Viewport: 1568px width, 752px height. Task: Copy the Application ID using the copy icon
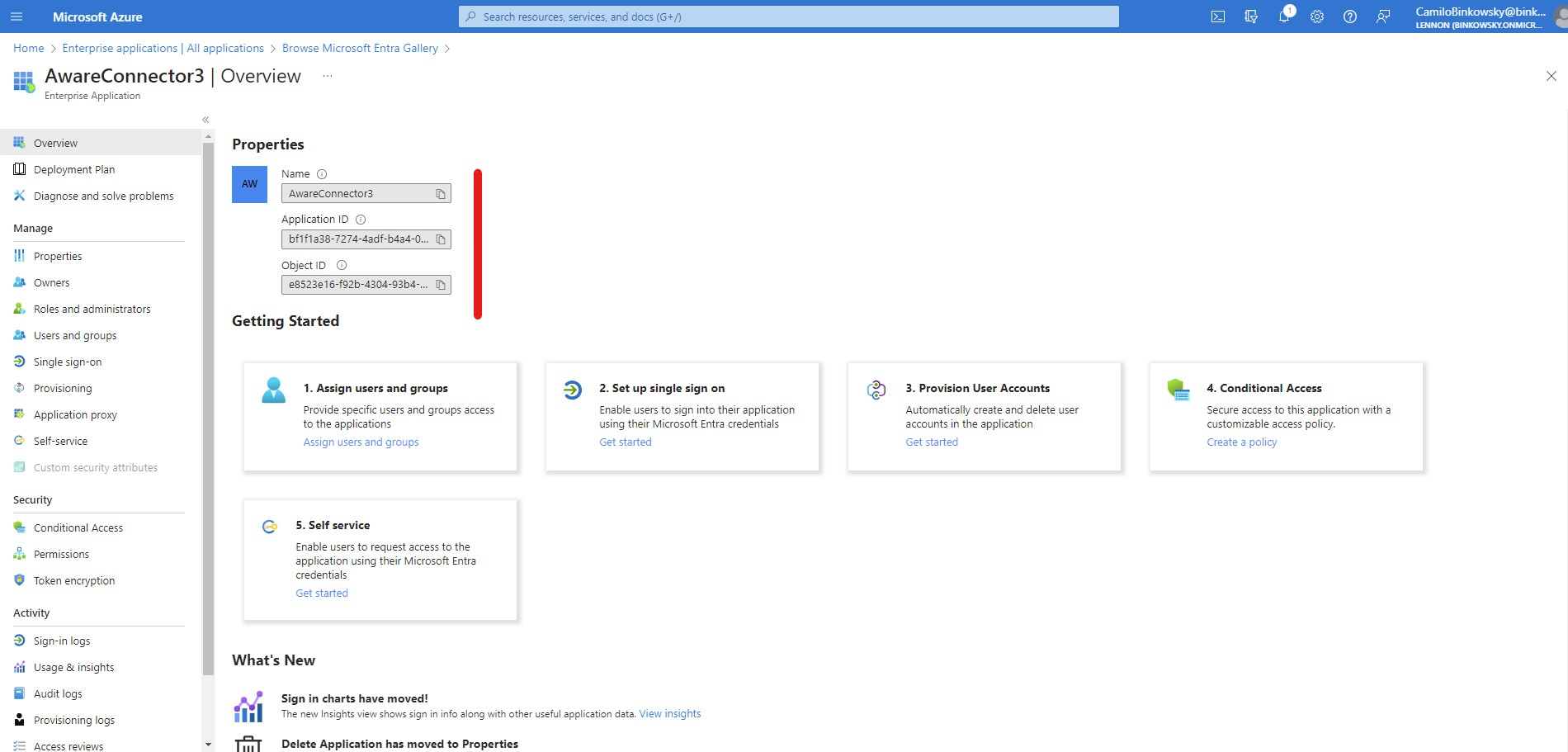click(x=441, y=239)
